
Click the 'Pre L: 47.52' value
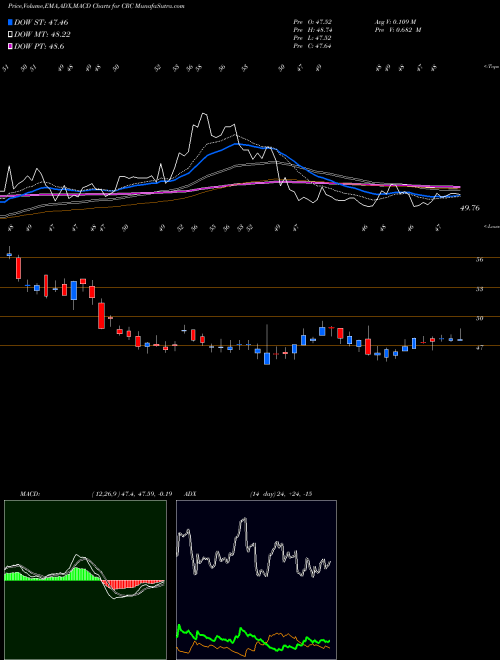(x=312, y=38)
